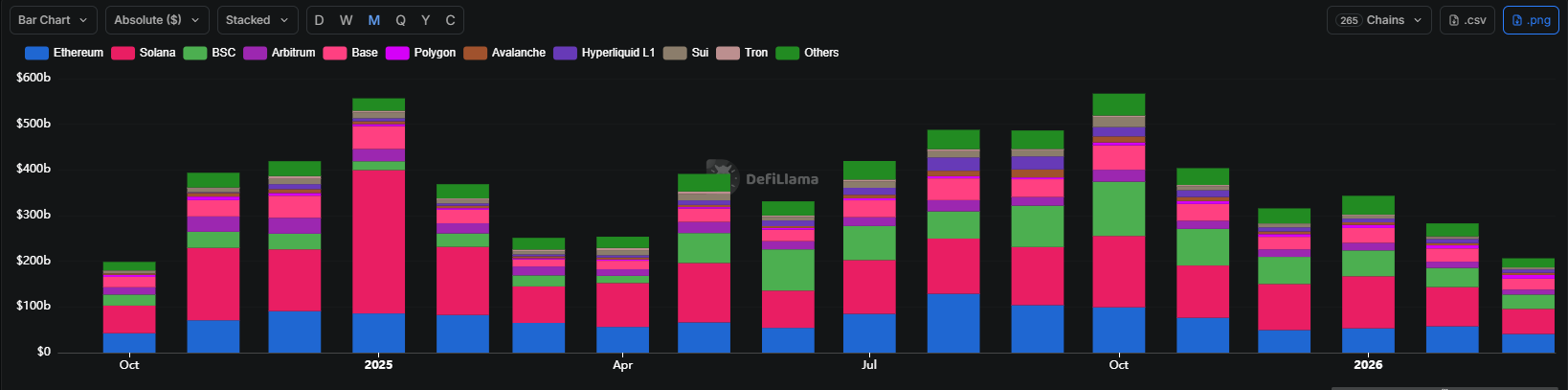Select the Weekly (W) interval
The height and width of the screenshot is (390, 1568).
346,20
